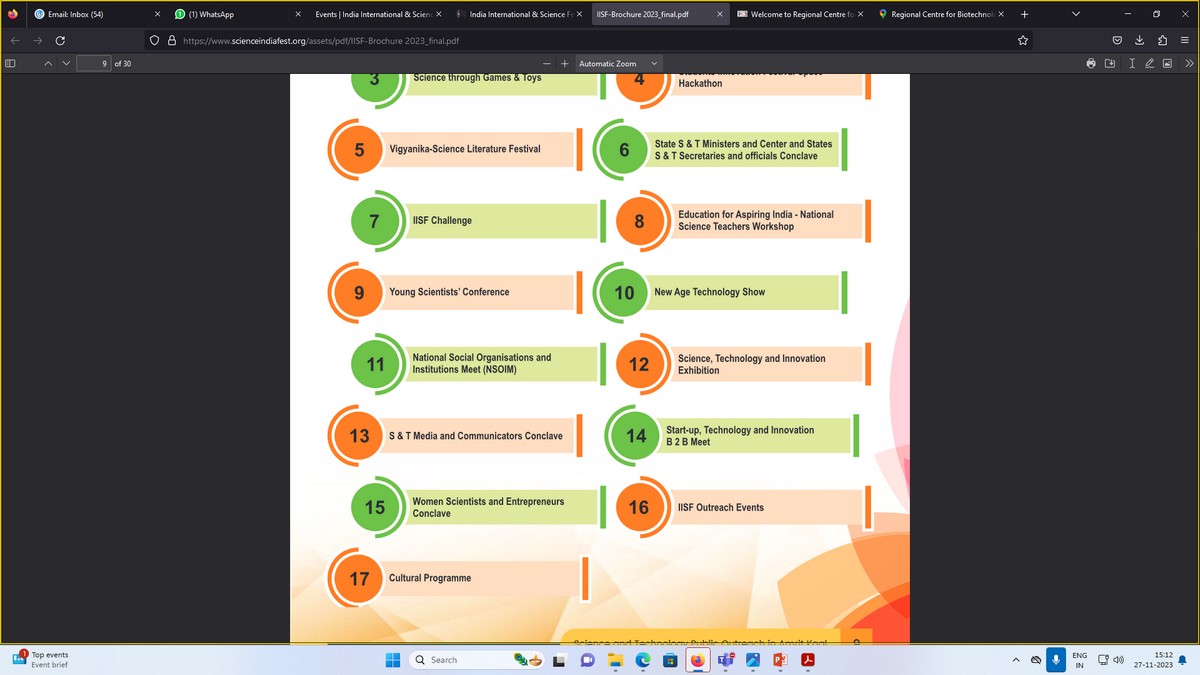Click the Firefox taskbar icon
Viewport: 1200px width, 675px height.
click(697, 660)
